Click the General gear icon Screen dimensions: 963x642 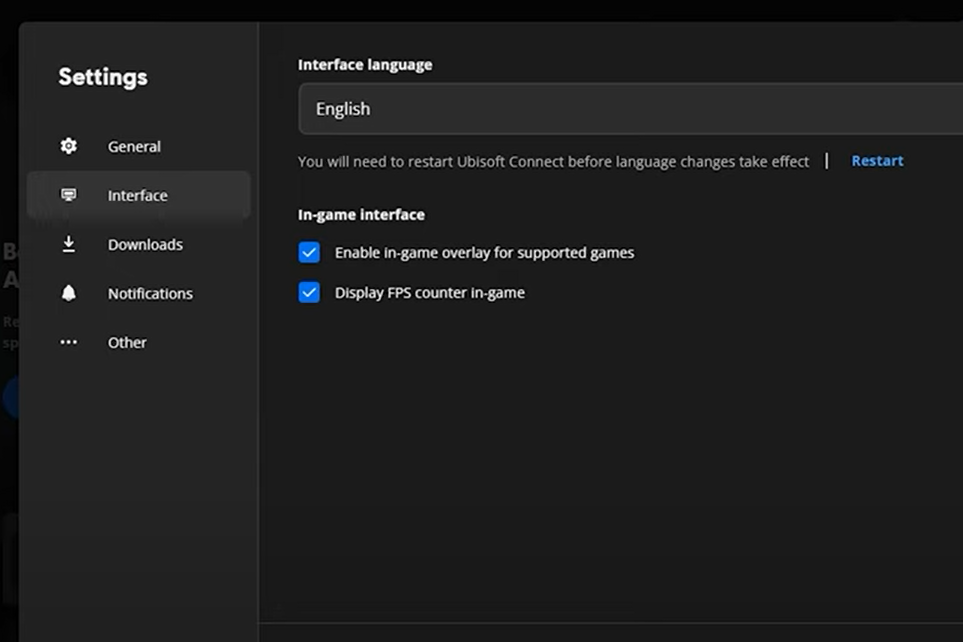(x=69, y=146)
